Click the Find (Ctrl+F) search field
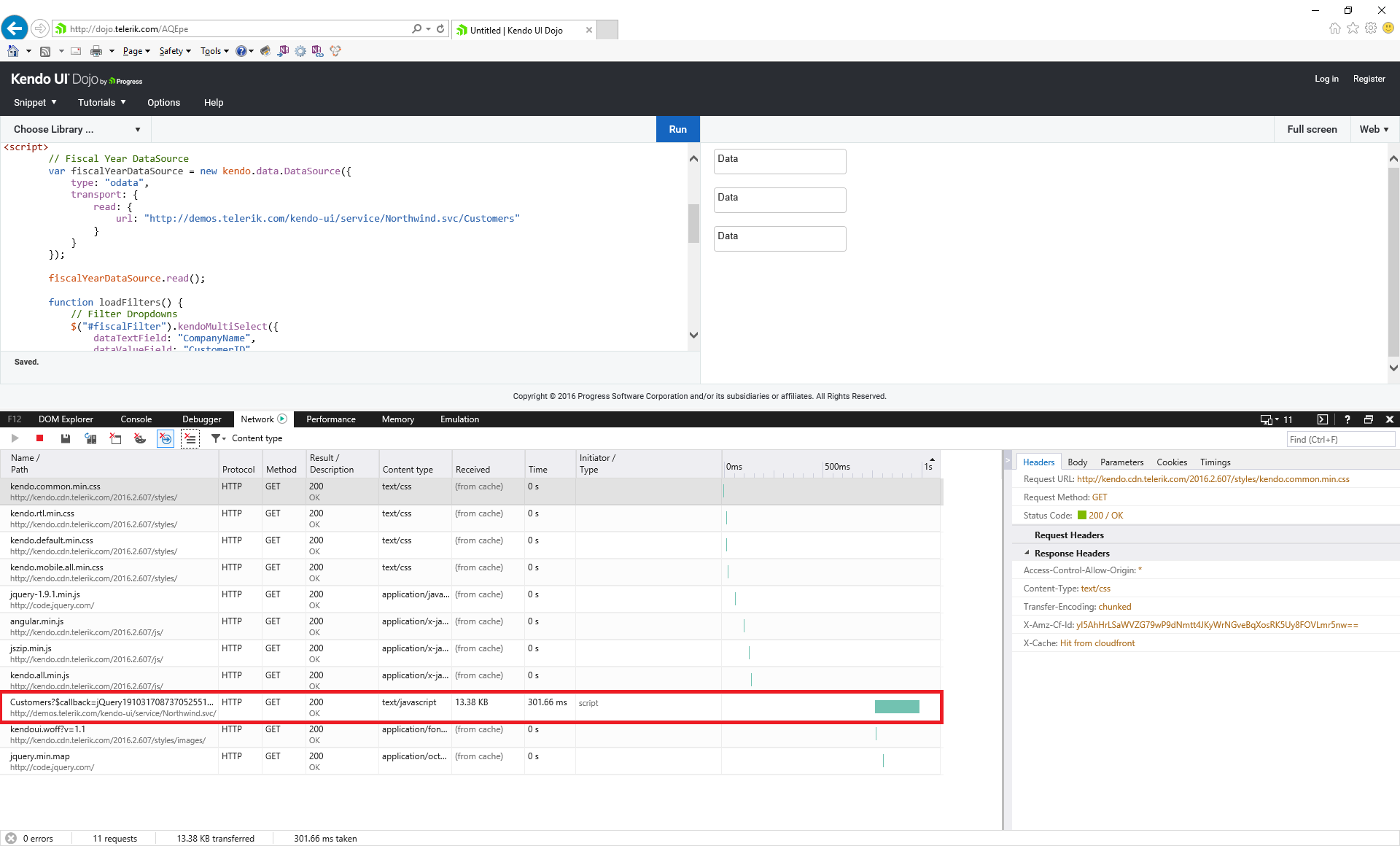This screenshot has height=846, width=1400. coord(1339,439)
